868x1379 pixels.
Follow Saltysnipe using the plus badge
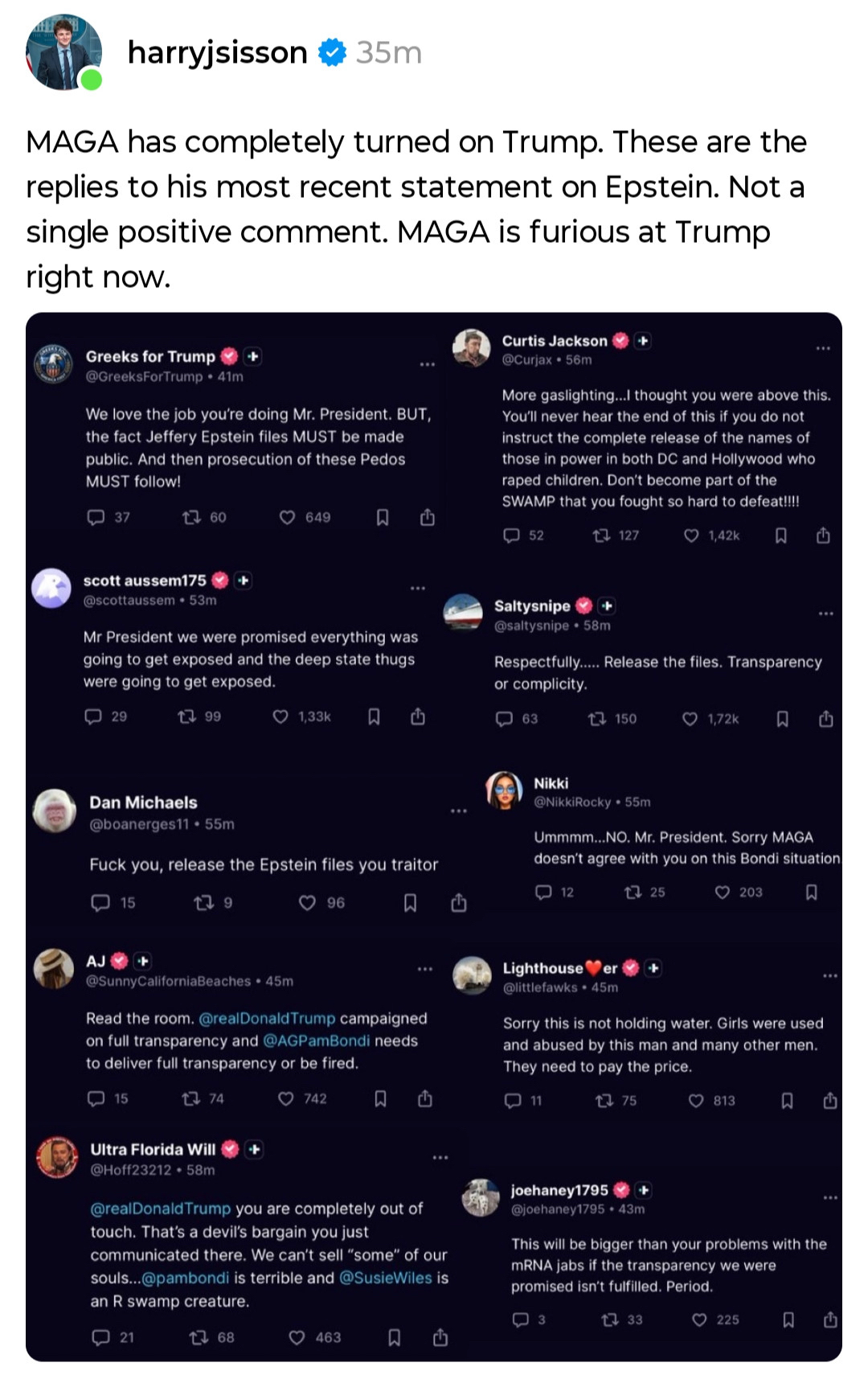(608, 605)
